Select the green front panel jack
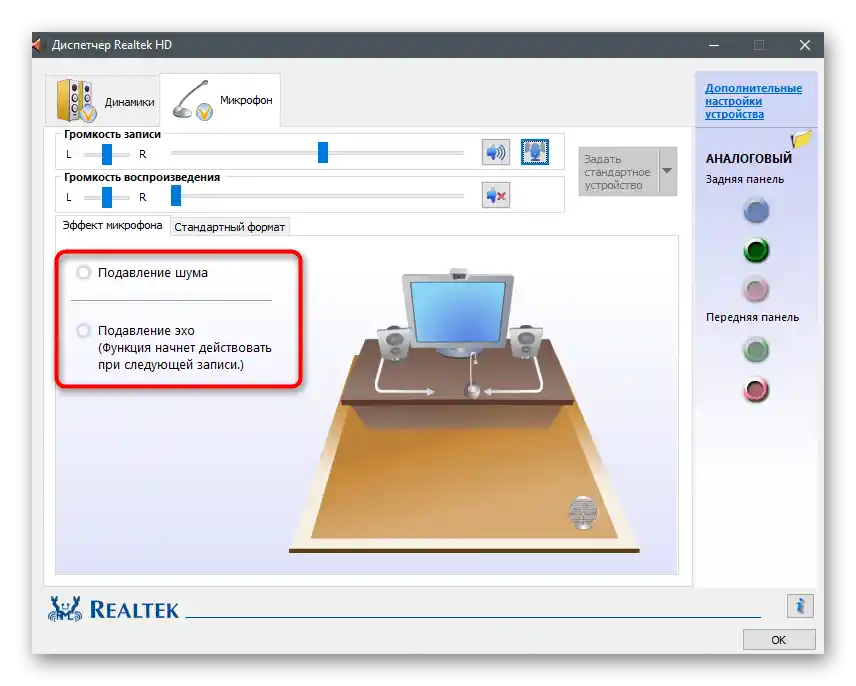Screen dimensions: 856x686 756,350
